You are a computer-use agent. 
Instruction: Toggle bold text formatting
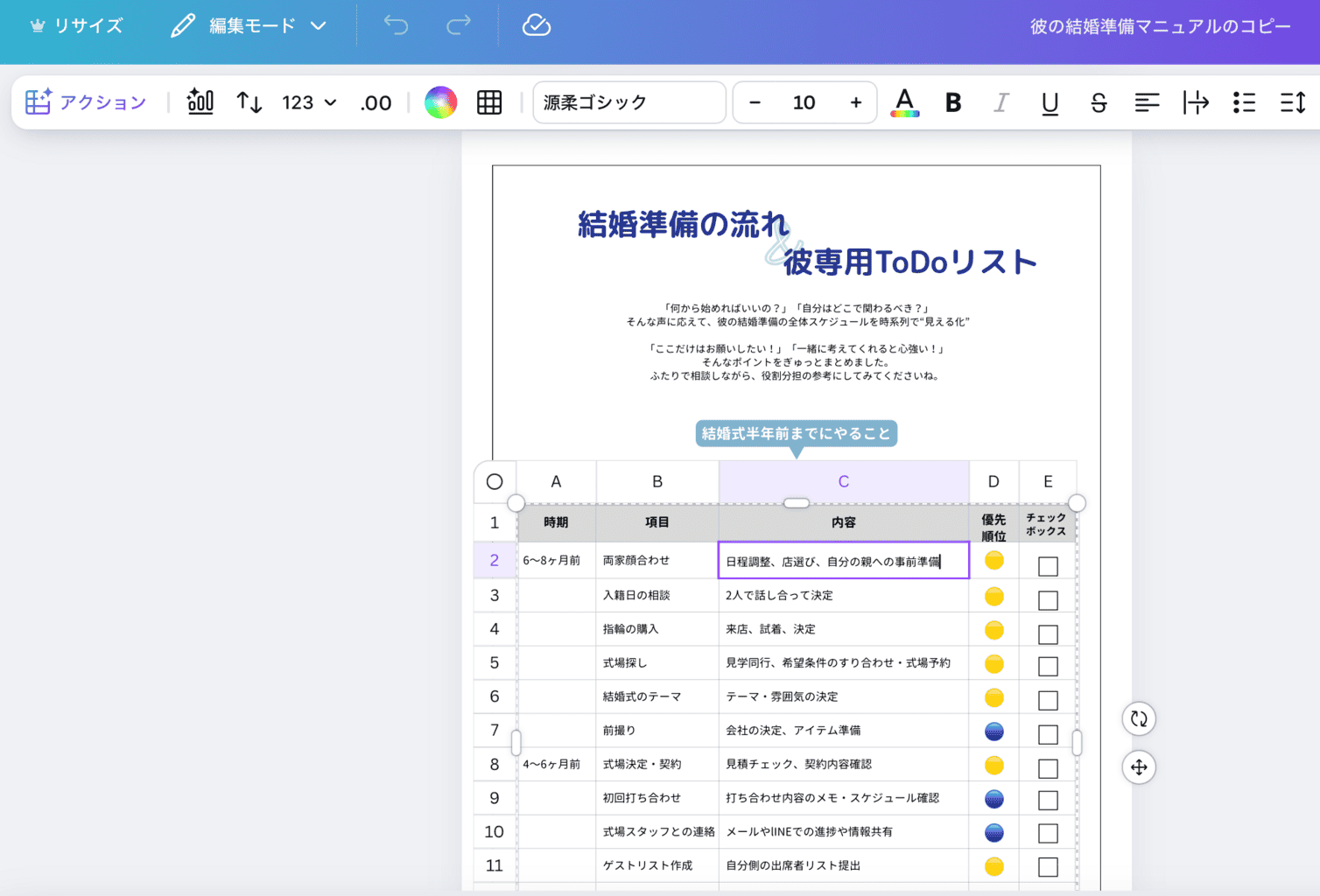[953, 102]
